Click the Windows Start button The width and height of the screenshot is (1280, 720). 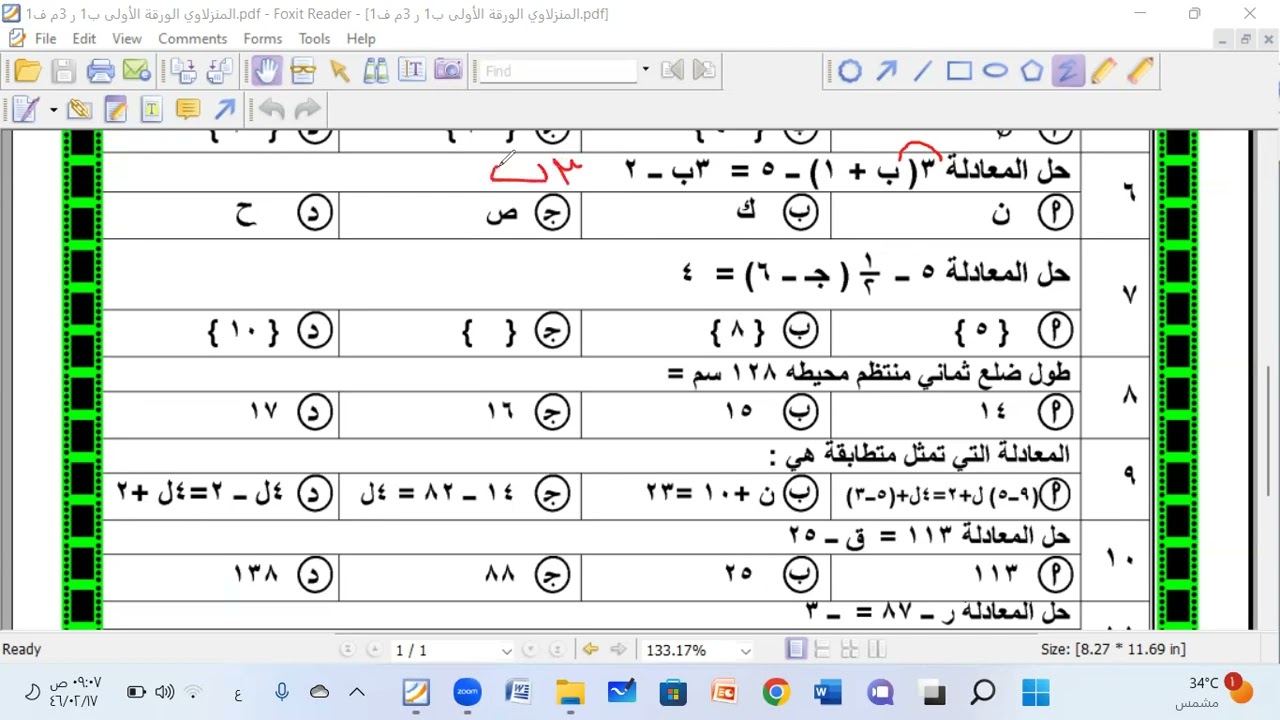(x=1036, y=692)
